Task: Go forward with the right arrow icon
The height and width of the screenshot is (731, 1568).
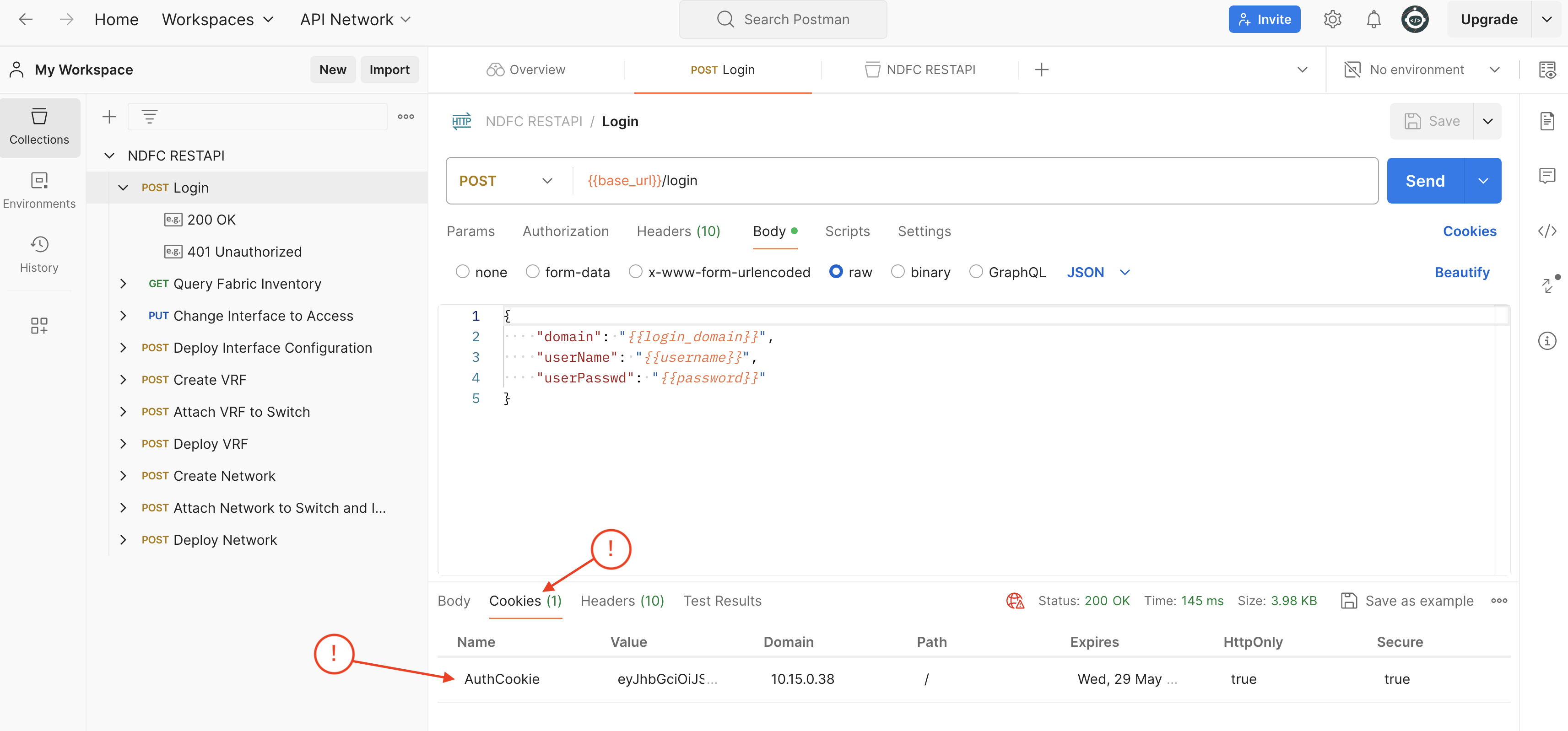Action: 66,20
